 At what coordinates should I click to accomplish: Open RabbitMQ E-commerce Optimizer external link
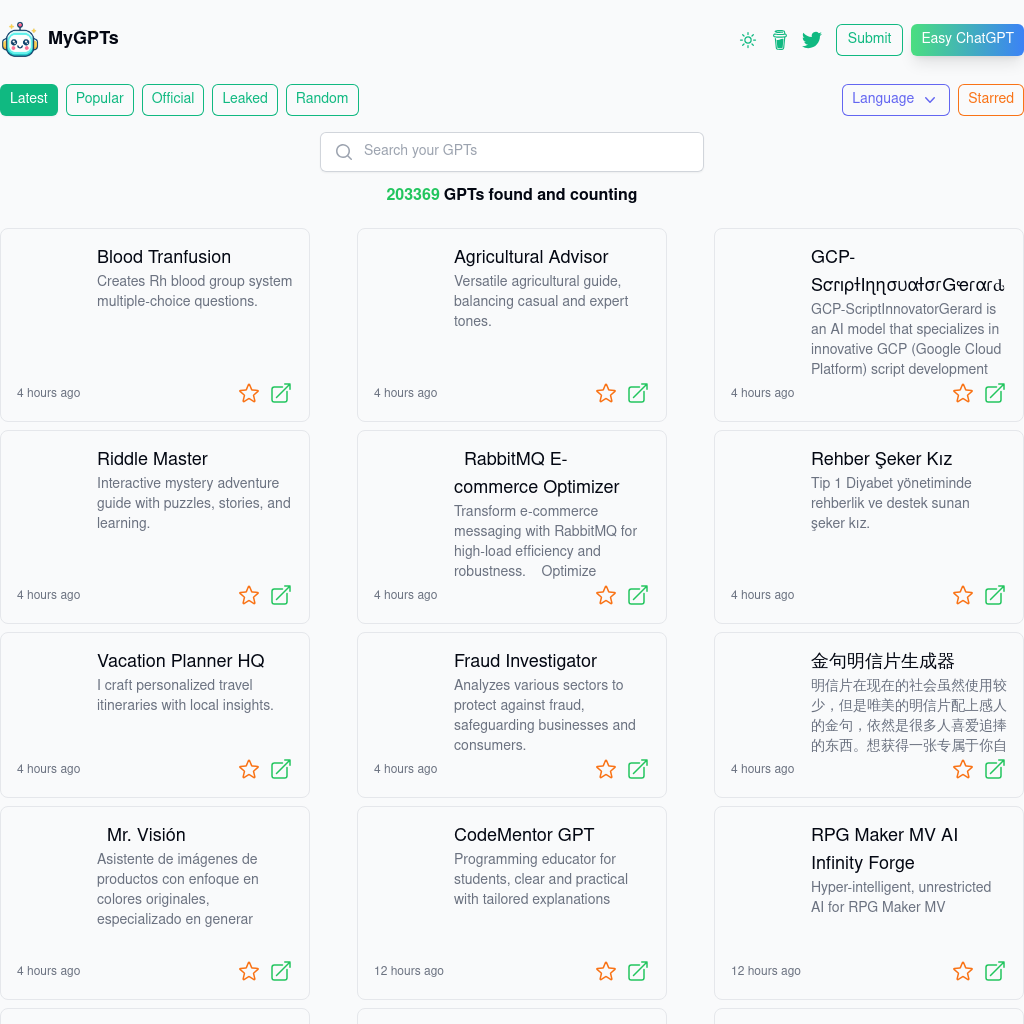click(638, 595)
